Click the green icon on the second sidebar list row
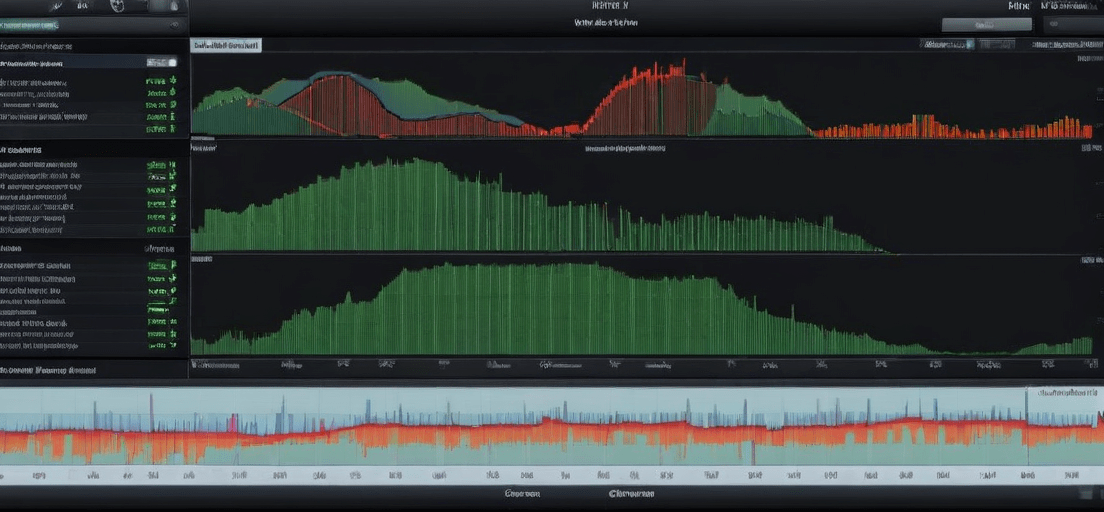Image resolution: width=1104 pixels, height=512 pixels. pos(173,93)
